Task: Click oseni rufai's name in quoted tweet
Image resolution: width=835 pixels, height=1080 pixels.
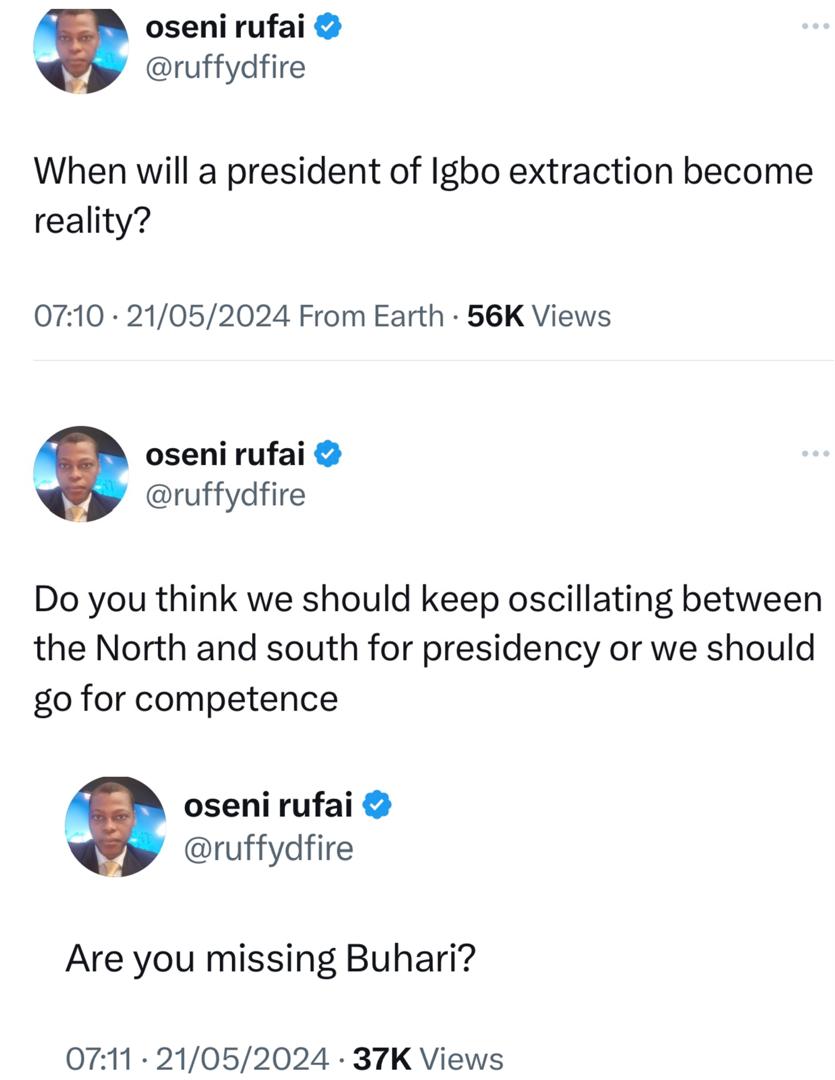Action: (270, 803)
